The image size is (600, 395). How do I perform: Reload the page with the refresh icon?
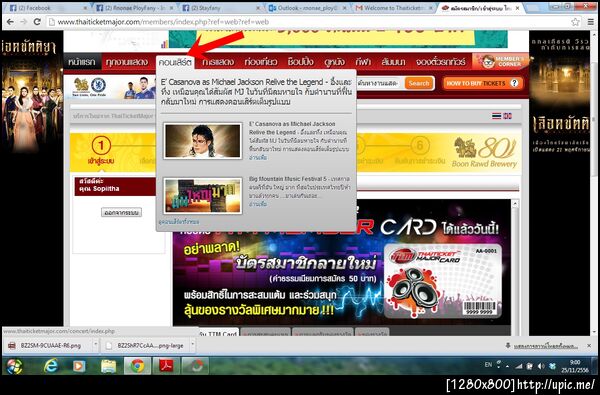pyautogui.click(x=37, y=22)
